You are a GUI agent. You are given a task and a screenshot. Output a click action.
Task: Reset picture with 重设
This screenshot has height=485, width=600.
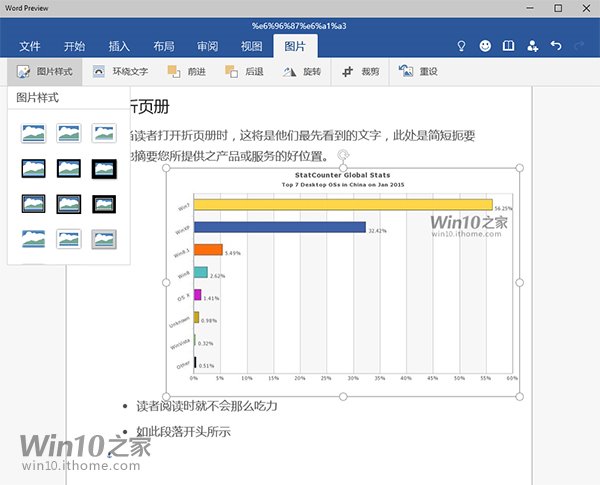pyautogui.click(x=418, y=72)
